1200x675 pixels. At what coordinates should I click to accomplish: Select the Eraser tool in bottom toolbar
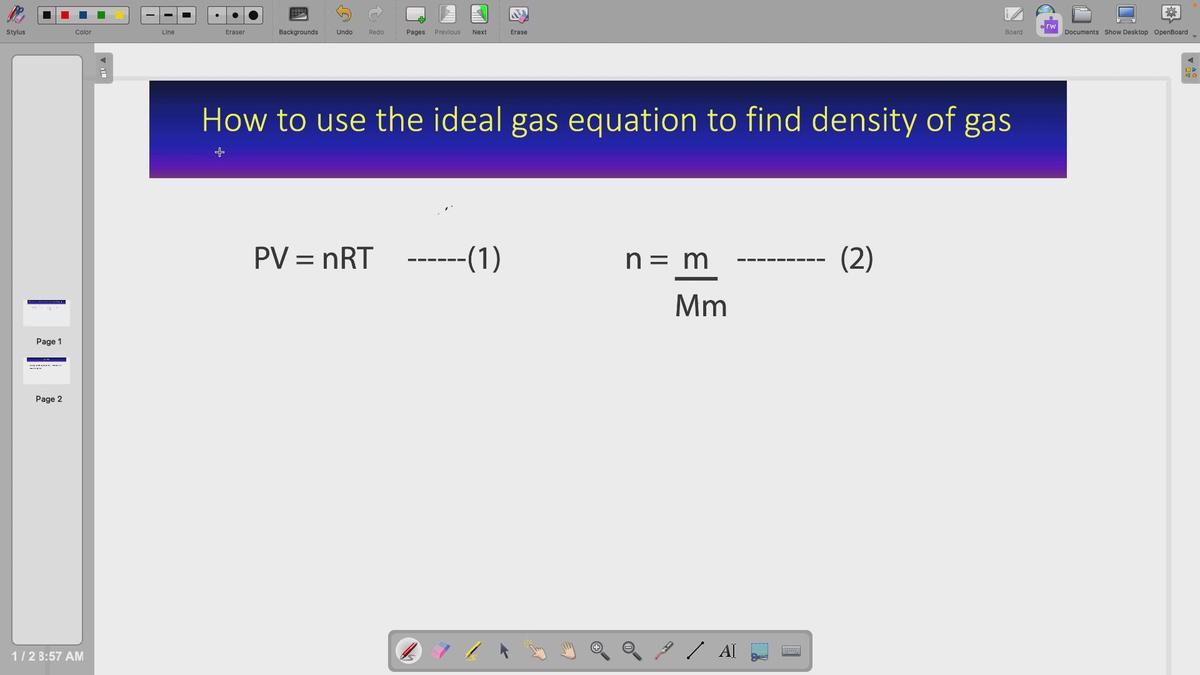(440, 650)
